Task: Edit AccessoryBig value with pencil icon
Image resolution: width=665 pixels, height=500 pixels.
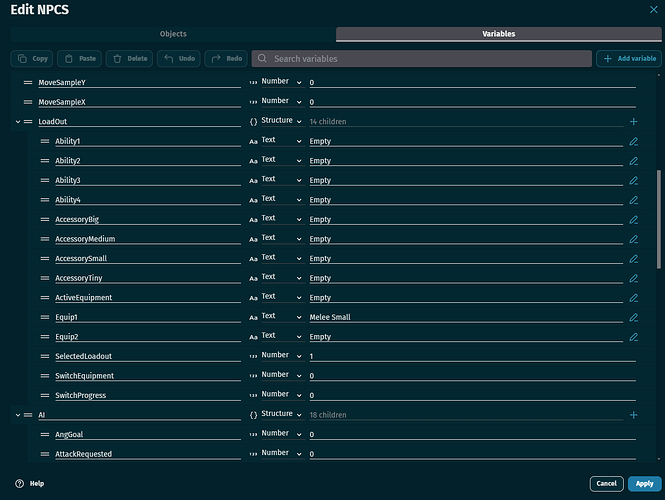Action: tap(633, 219)
